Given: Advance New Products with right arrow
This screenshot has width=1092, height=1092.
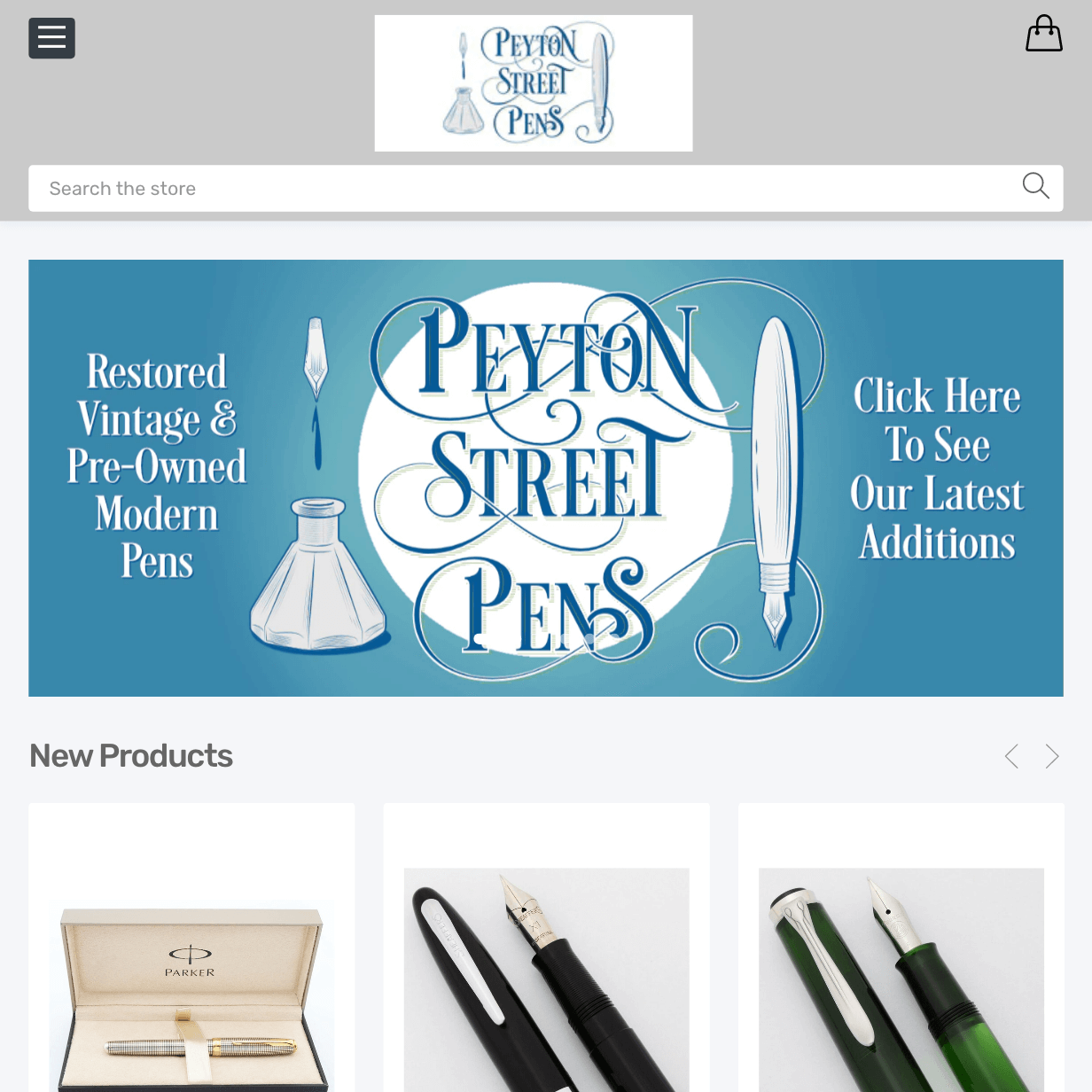Looking at the screenshot, I should click(x=1052, y=756).
